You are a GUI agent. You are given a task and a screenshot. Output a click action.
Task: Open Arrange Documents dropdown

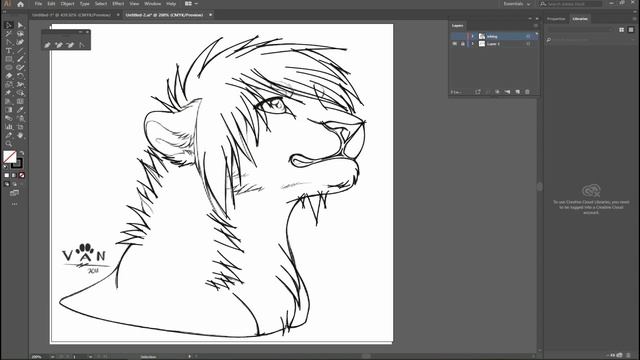[191, 4]
